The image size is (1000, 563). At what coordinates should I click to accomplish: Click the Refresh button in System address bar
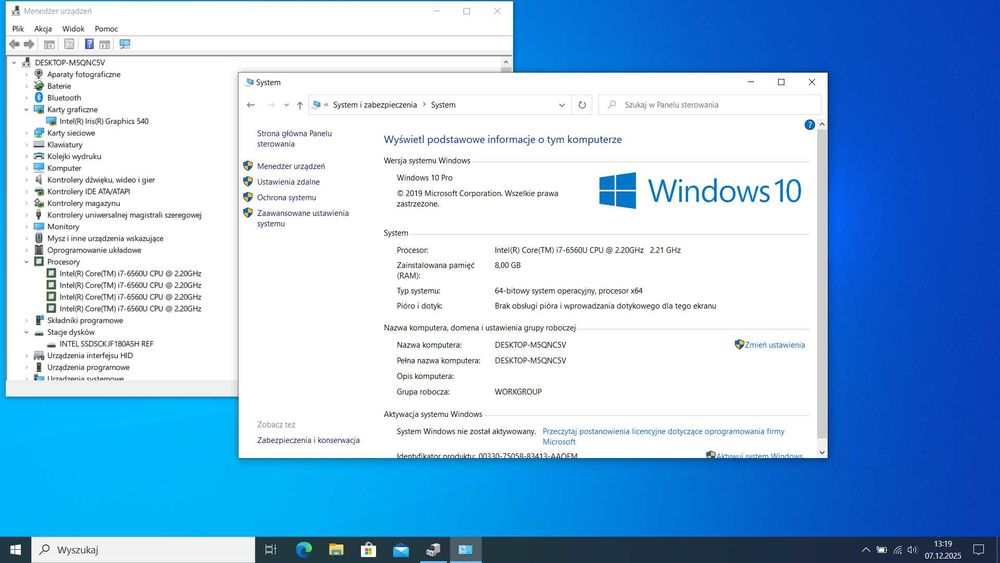582,105
